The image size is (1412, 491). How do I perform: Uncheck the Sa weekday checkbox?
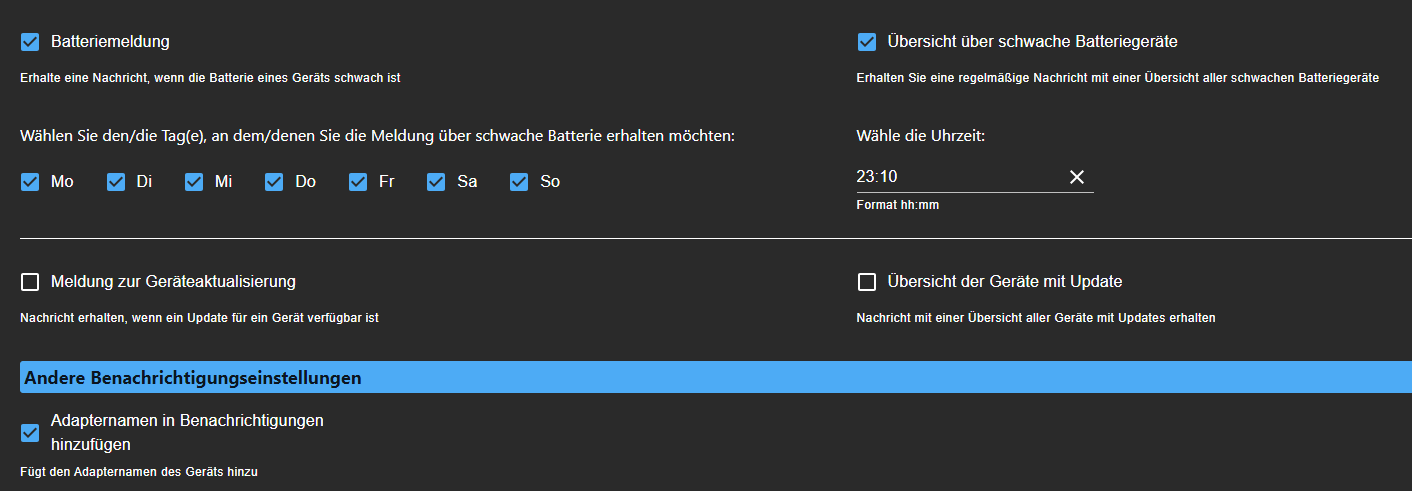click(x=436, y=182)
